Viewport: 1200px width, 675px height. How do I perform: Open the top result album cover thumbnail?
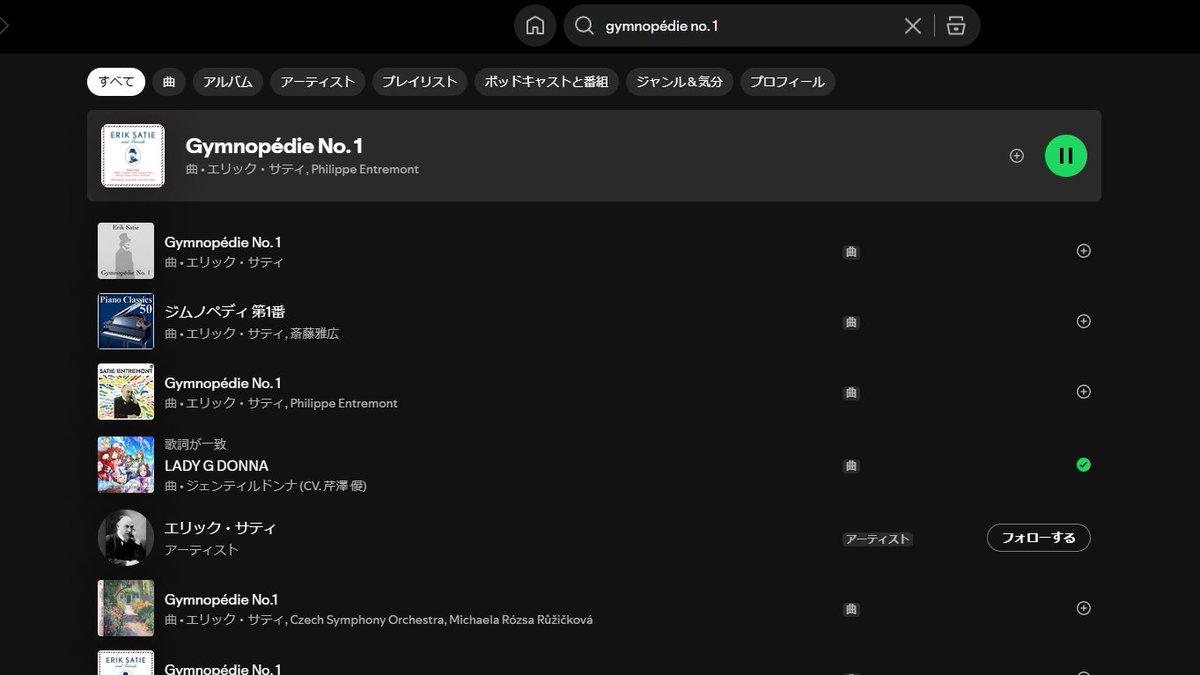pos(133,156)
